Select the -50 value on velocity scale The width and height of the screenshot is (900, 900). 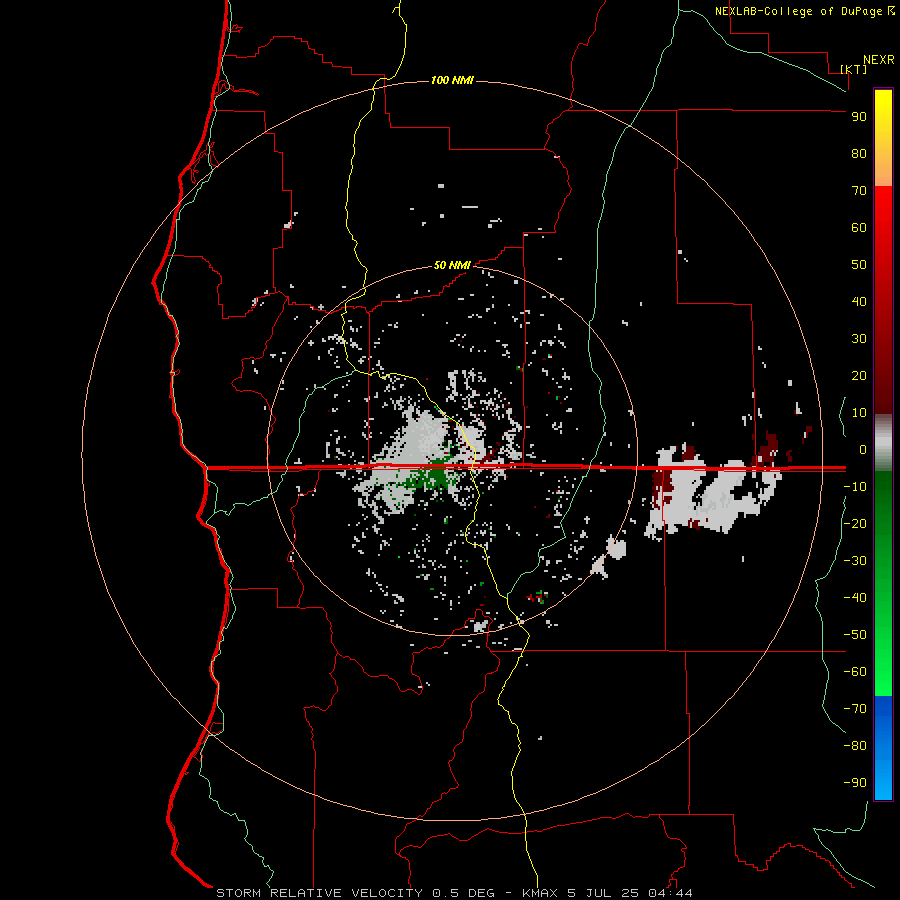[855, 635]
